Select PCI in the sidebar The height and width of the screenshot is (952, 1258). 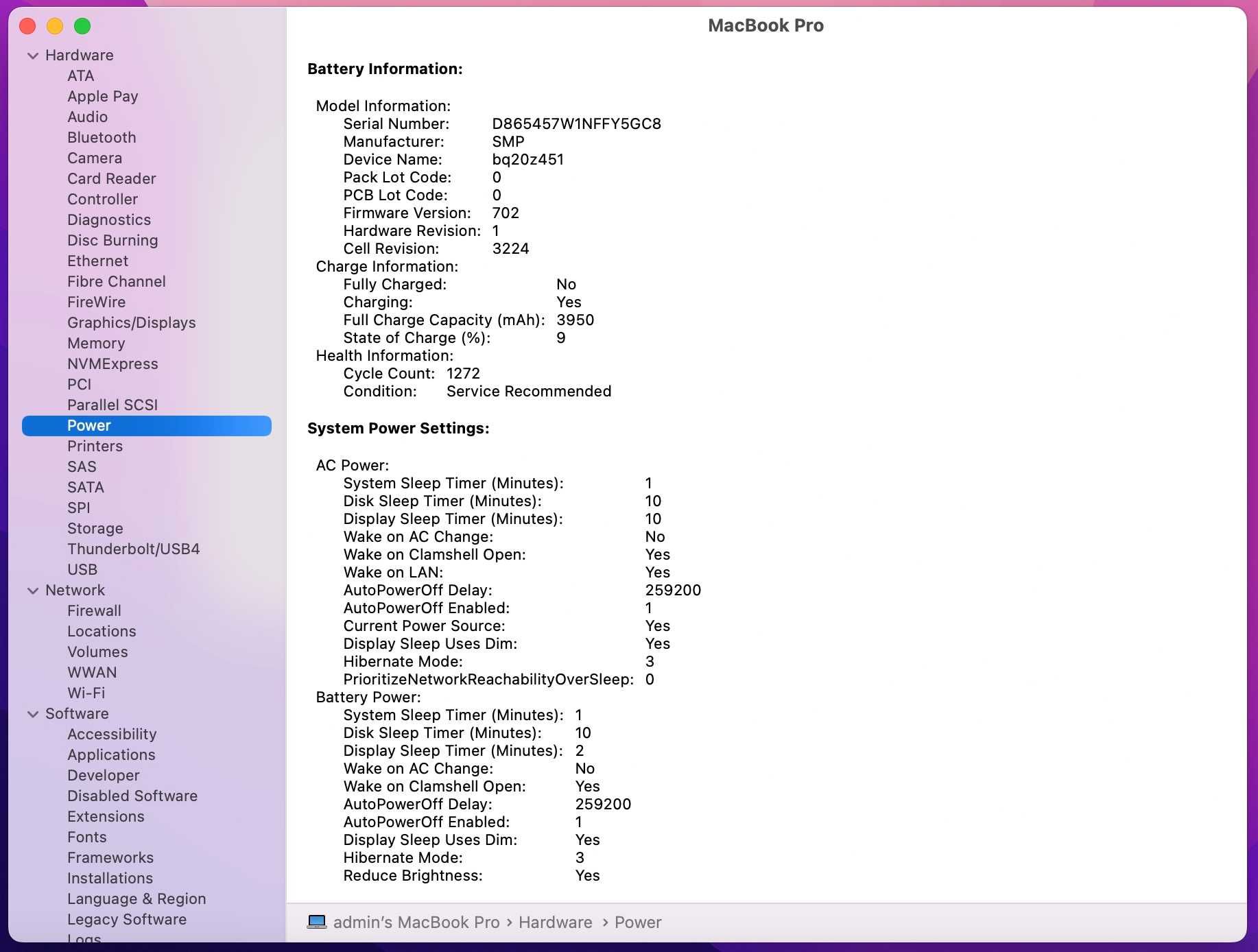80,385
